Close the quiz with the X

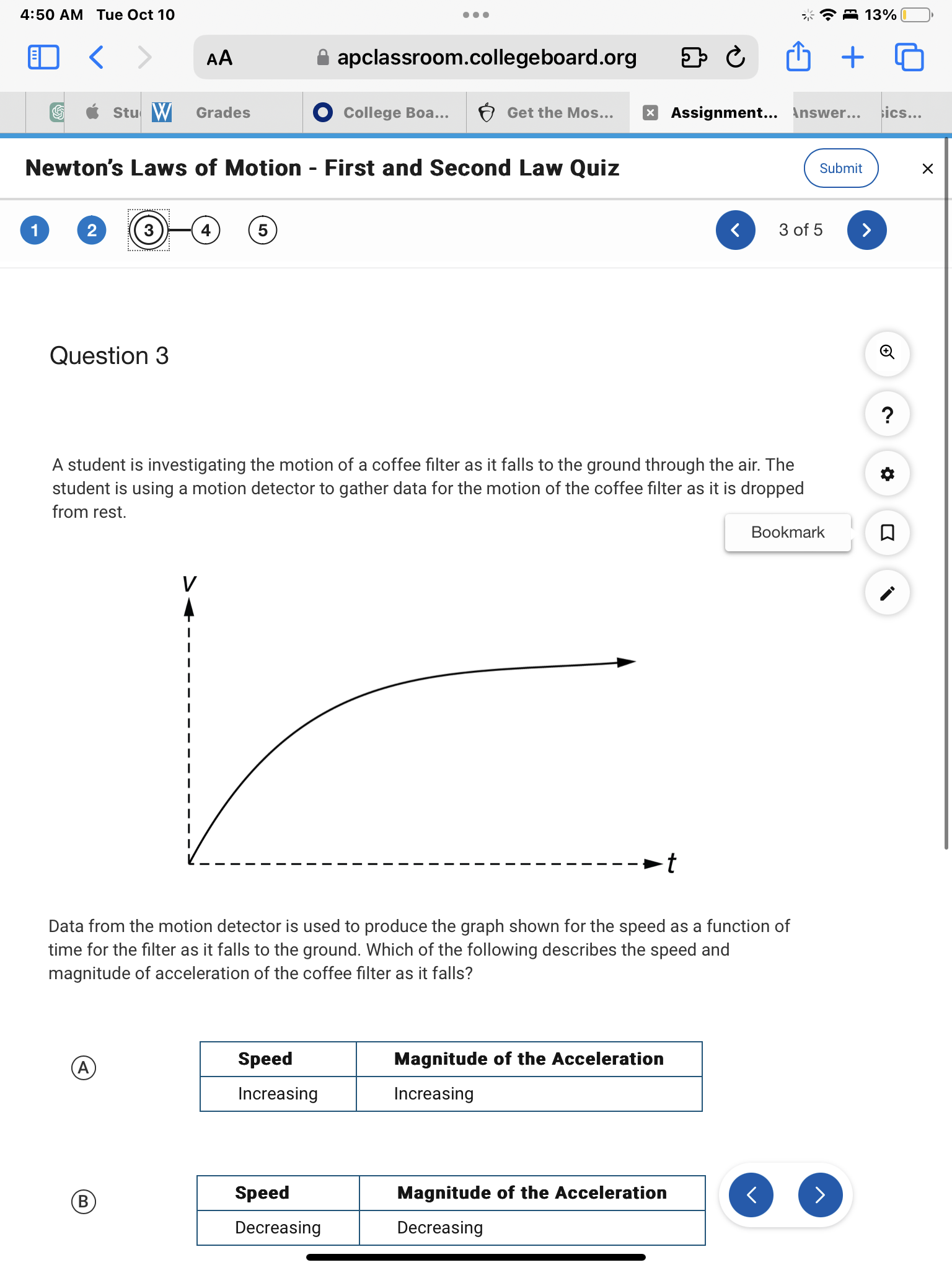(927, 168)
